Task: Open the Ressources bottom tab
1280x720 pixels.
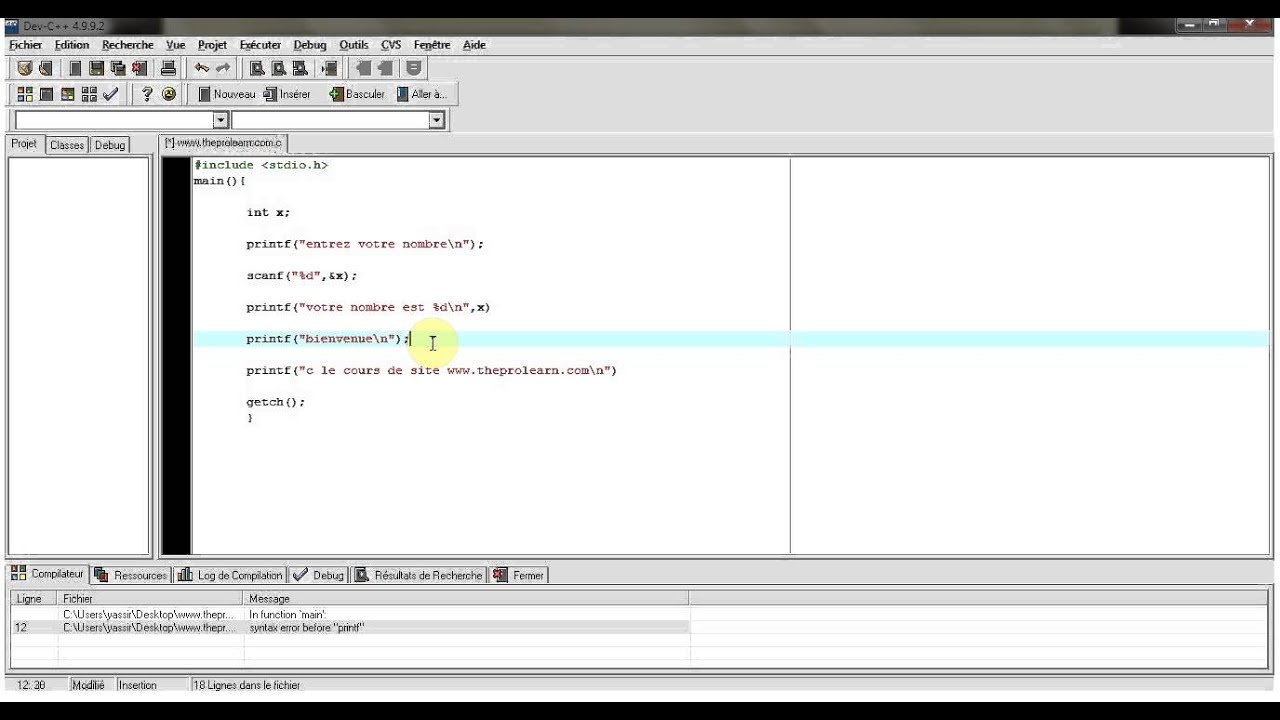Action: coord(131,575)
